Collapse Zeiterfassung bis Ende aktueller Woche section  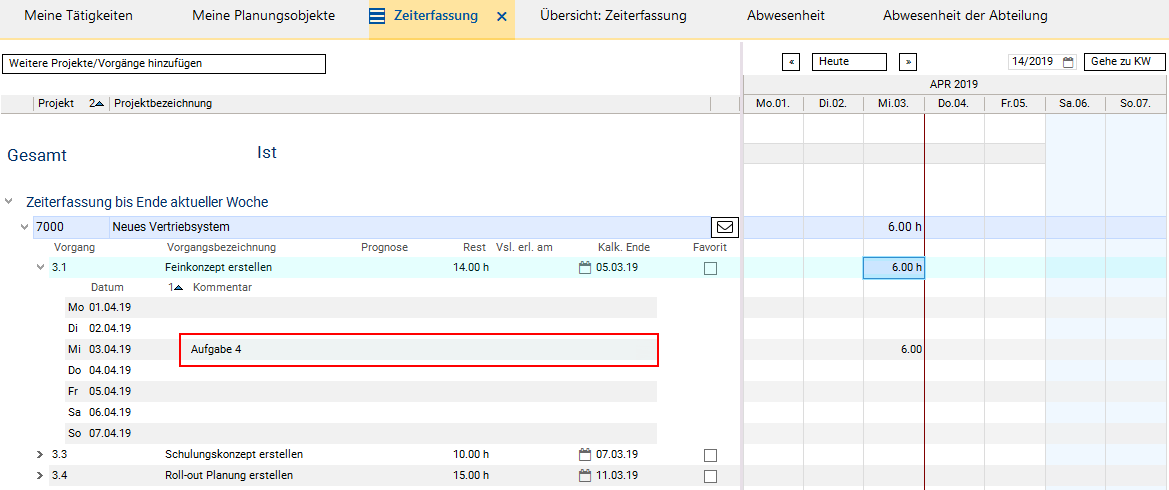(9, 201)
